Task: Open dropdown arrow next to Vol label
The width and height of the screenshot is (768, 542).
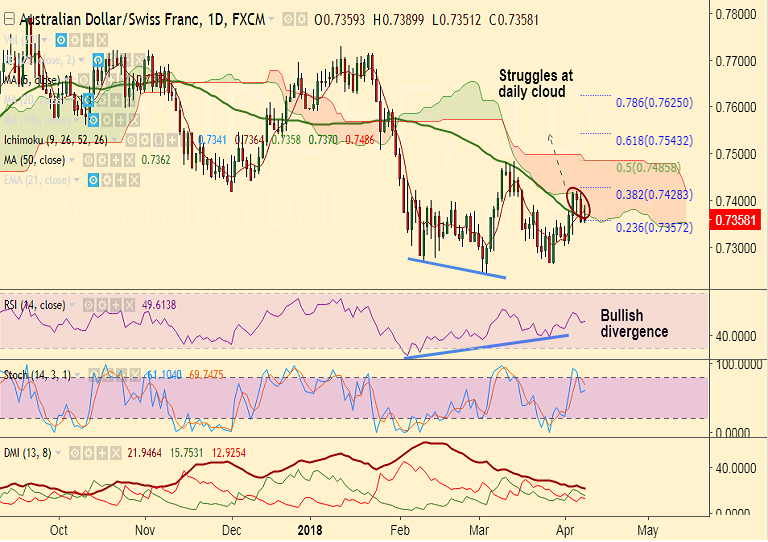Action: point(45,40)
